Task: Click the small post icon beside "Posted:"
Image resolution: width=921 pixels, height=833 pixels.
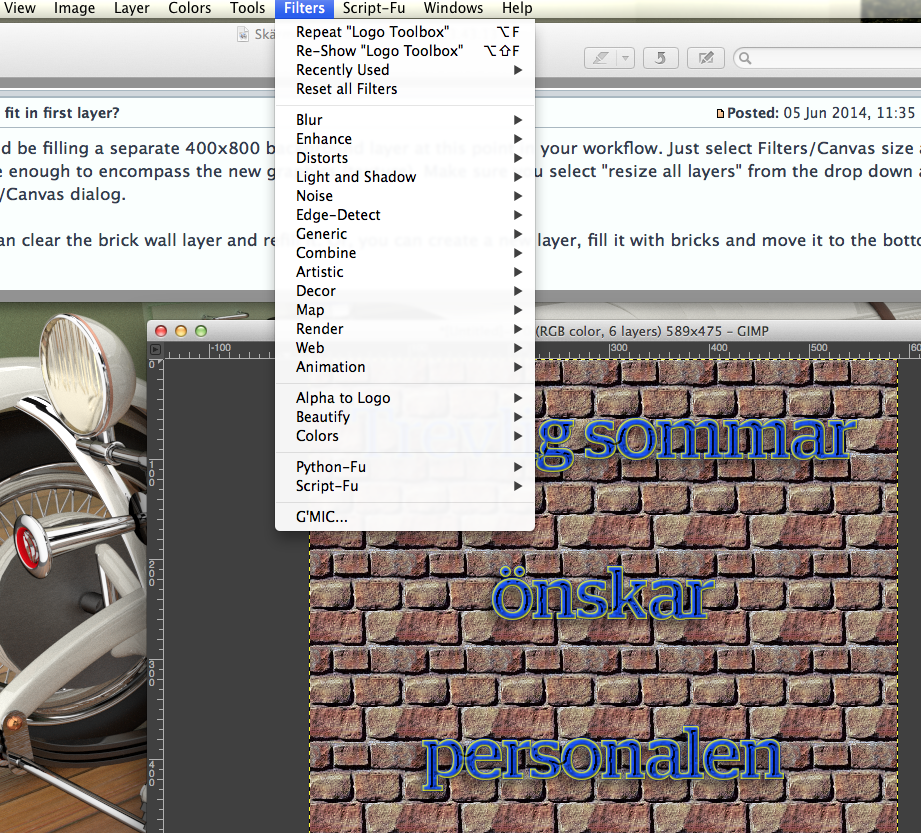Action: pyautogui.click(x=720, y=113)
